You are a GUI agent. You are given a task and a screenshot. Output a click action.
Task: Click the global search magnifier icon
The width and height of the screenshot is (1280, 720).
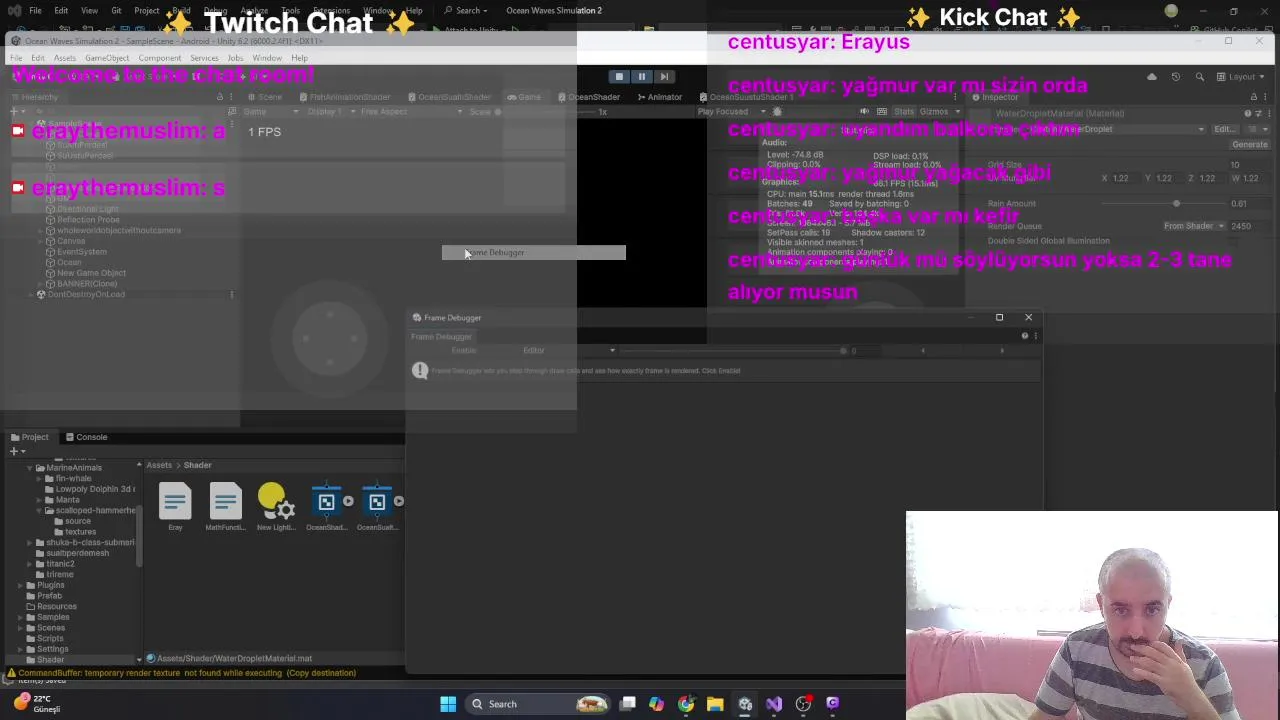pos(1200,77)
